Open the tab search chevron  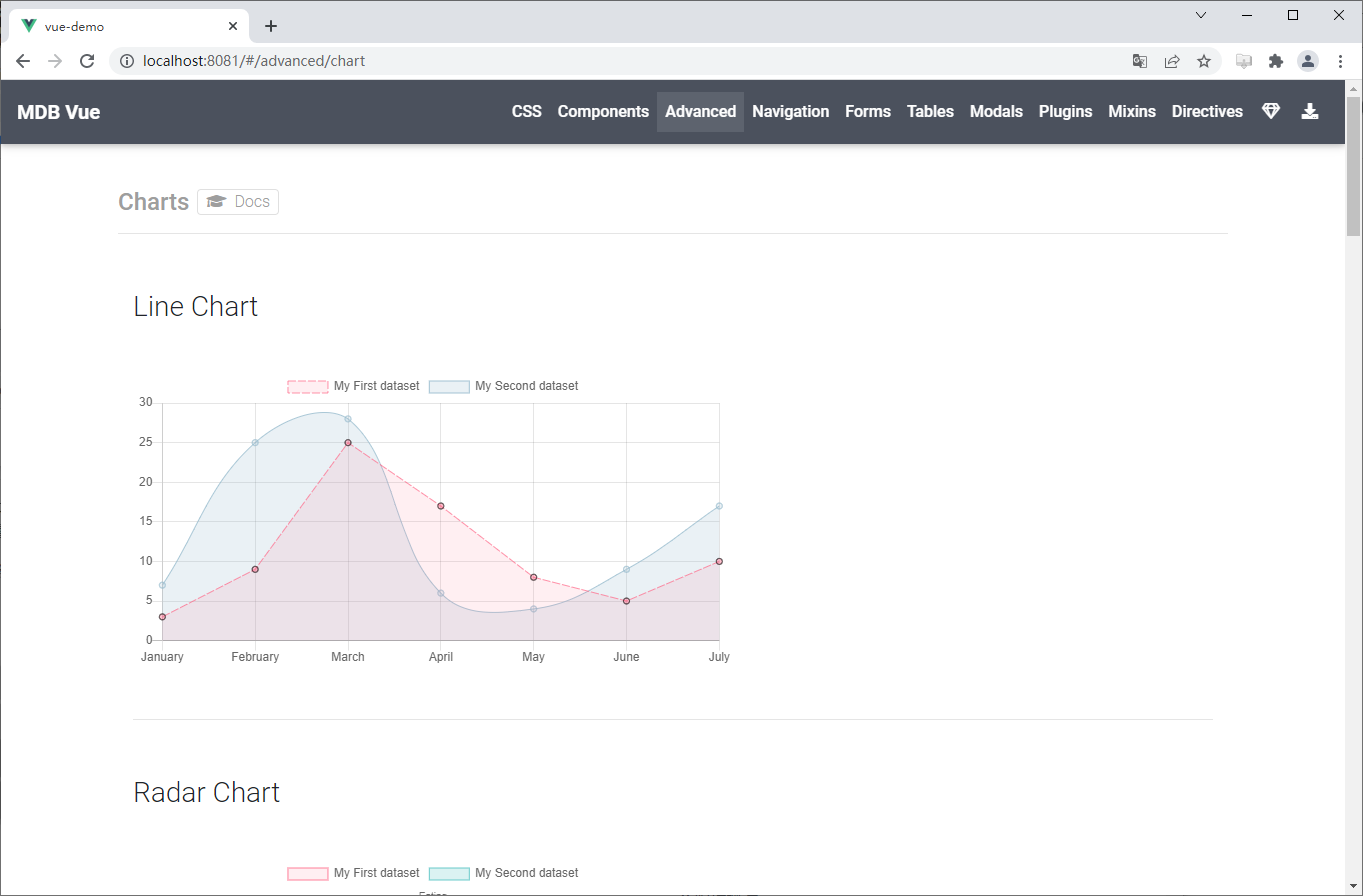pos(1201,15)
